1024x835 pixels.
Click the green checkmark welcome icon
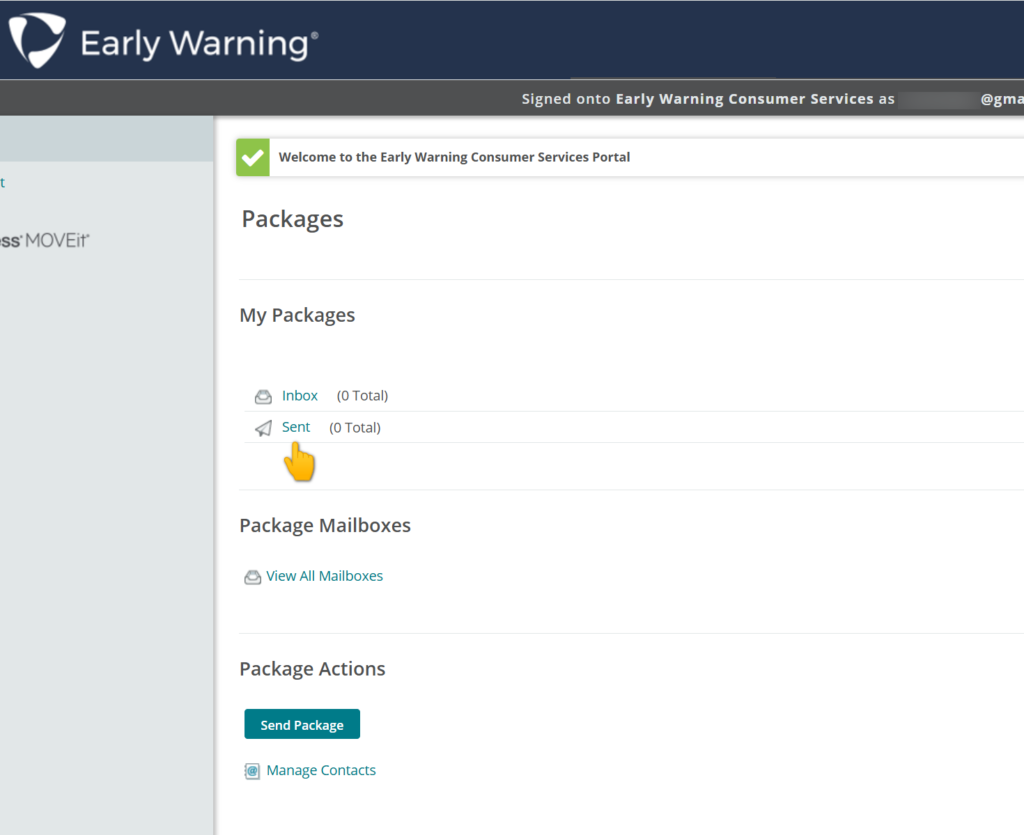point(253,157)
